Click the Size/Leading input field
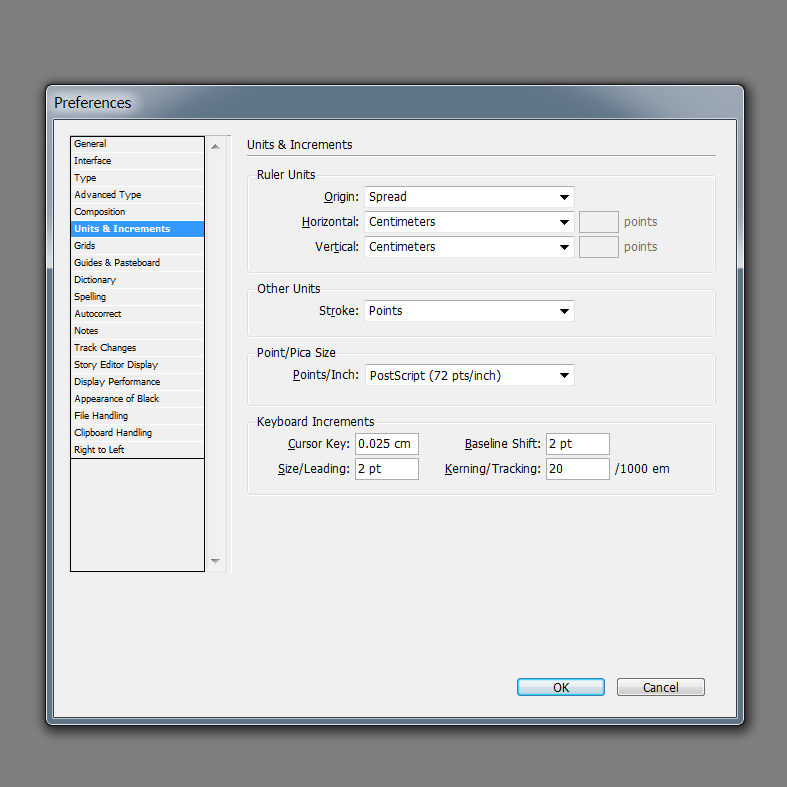 point(386,469)
